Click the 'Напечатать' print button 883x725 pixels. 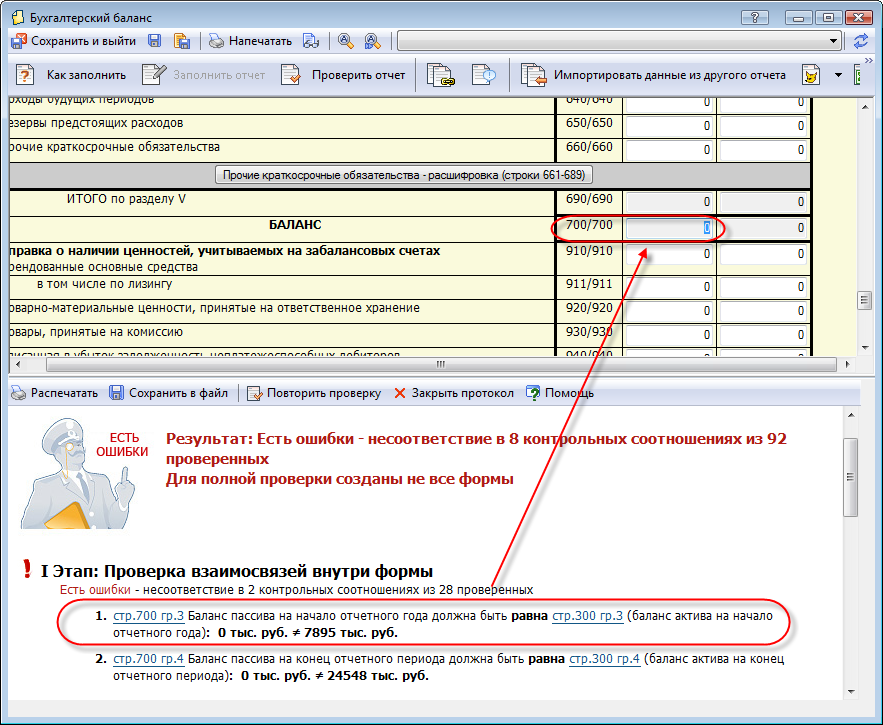click(x=250, y=41)
